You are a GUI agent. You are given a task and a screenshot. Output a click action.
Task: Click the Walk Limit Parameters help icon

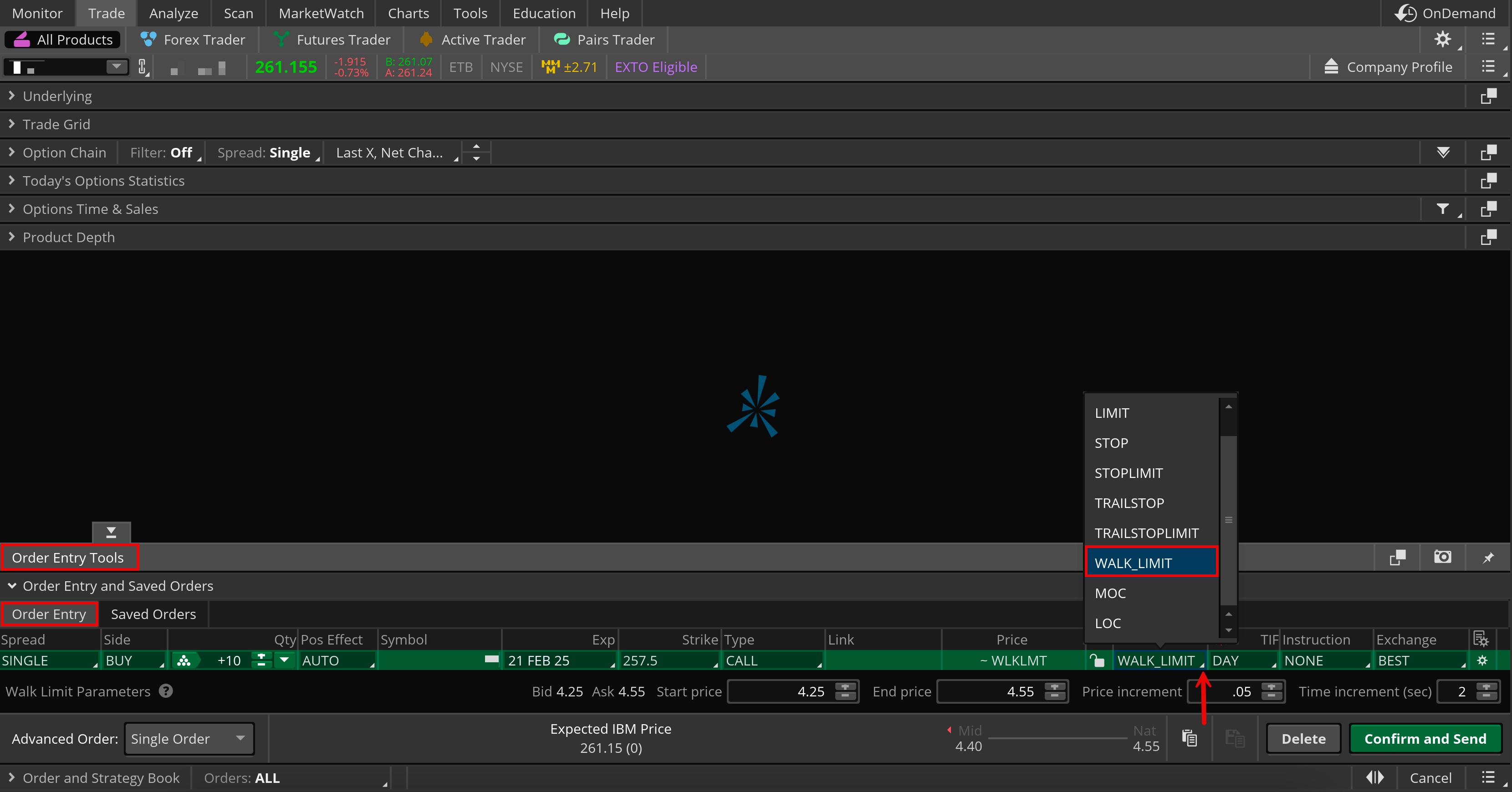tap(166, 691)
